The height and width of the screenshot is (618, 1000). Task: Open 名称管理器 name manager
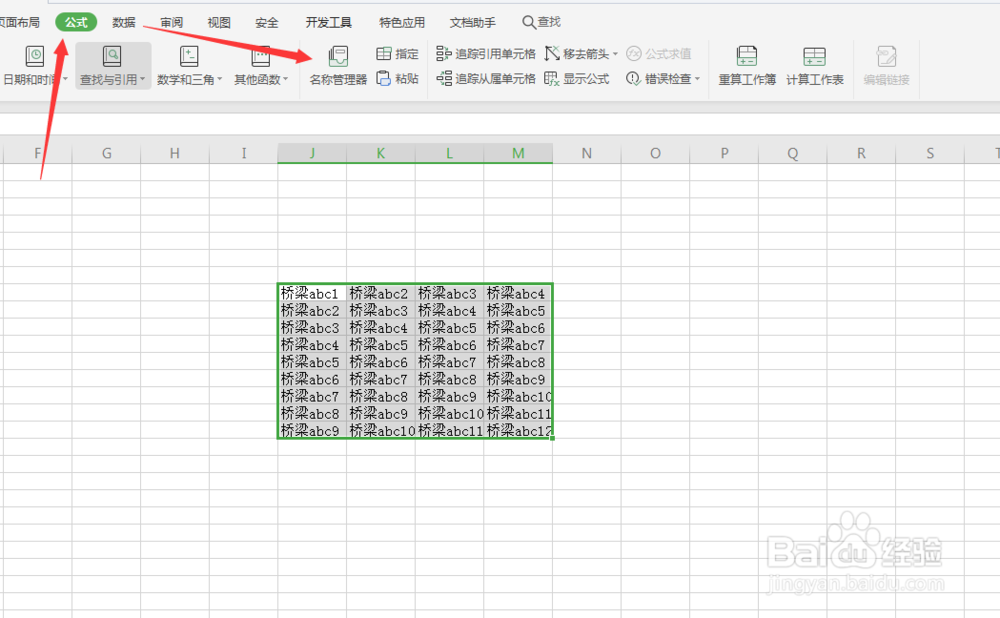[338, 66]
